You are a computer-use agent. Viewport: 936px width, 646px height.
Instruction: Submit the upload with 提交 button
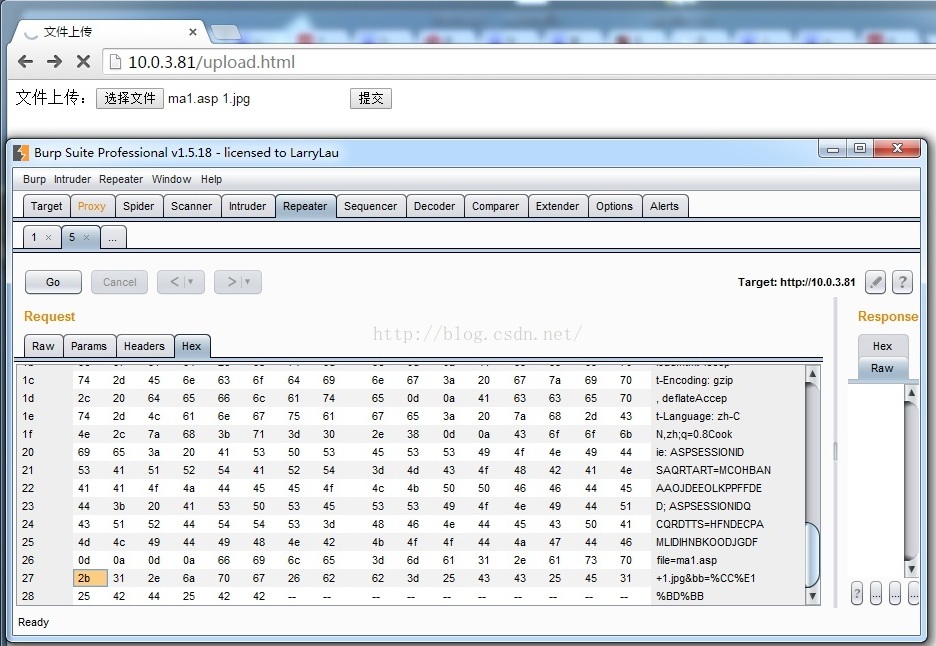click(x=371, y=99)
